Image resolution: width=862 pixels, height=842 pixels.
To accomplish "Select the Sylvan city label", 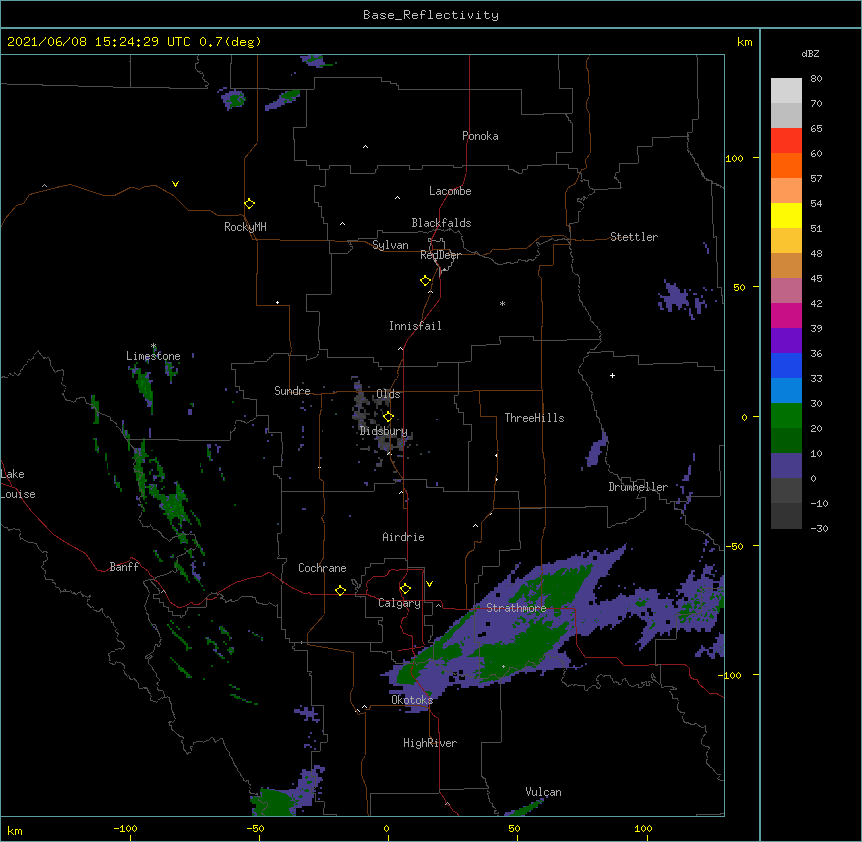I will (390, 245).
